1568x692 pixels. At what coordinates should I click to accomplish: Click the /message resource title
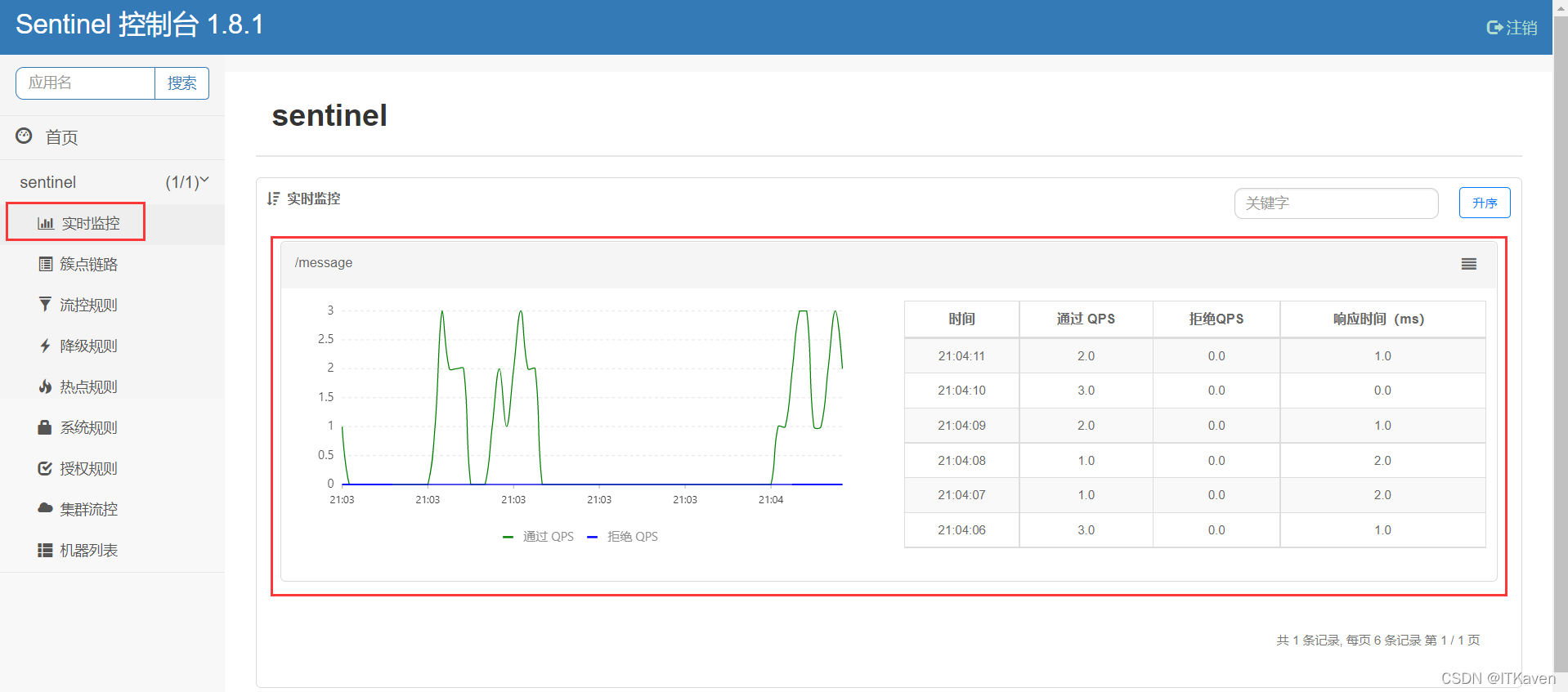324,262
